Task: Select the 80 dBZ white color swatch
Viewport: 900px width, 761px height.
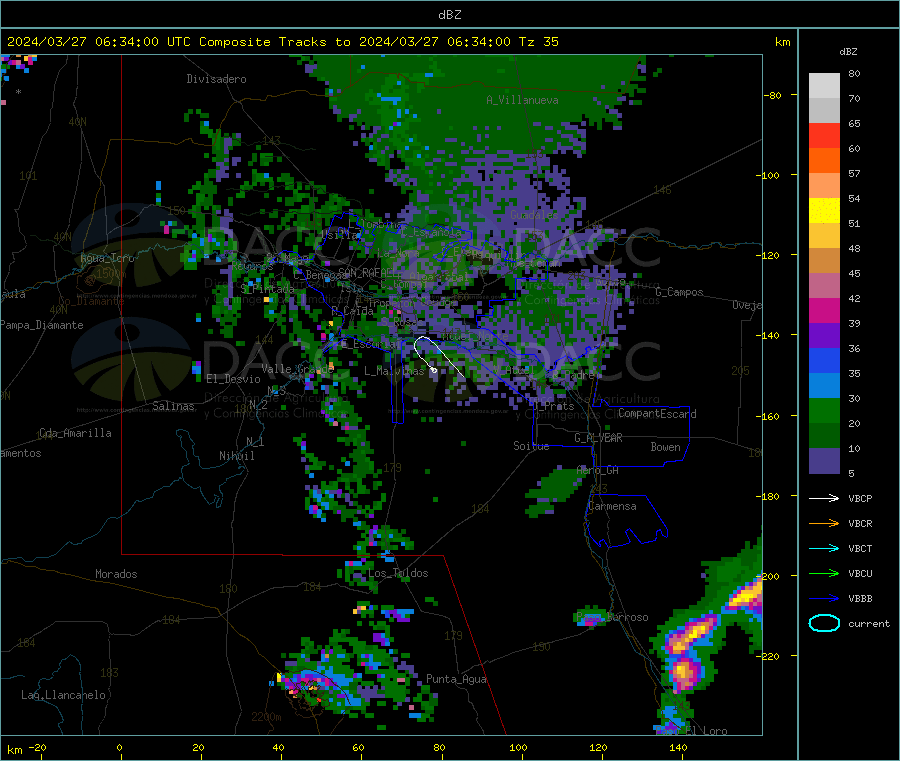Action: click(824, 86)
